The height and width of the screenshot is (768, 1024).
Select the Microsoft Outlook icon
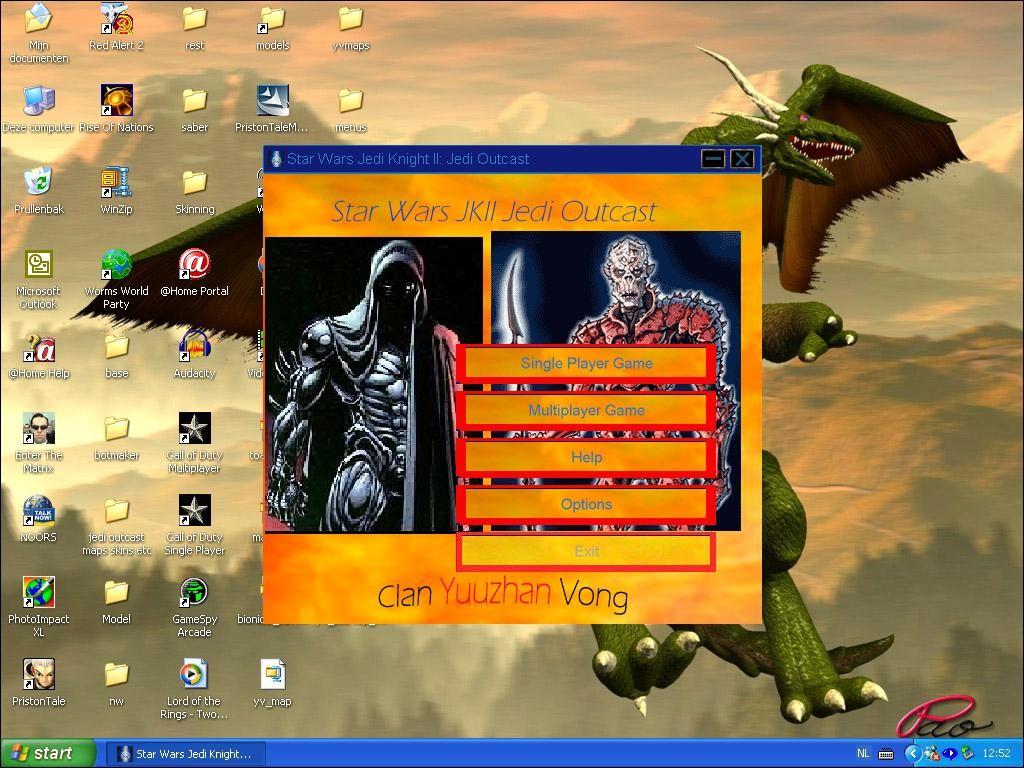click(x=38, y=265)
